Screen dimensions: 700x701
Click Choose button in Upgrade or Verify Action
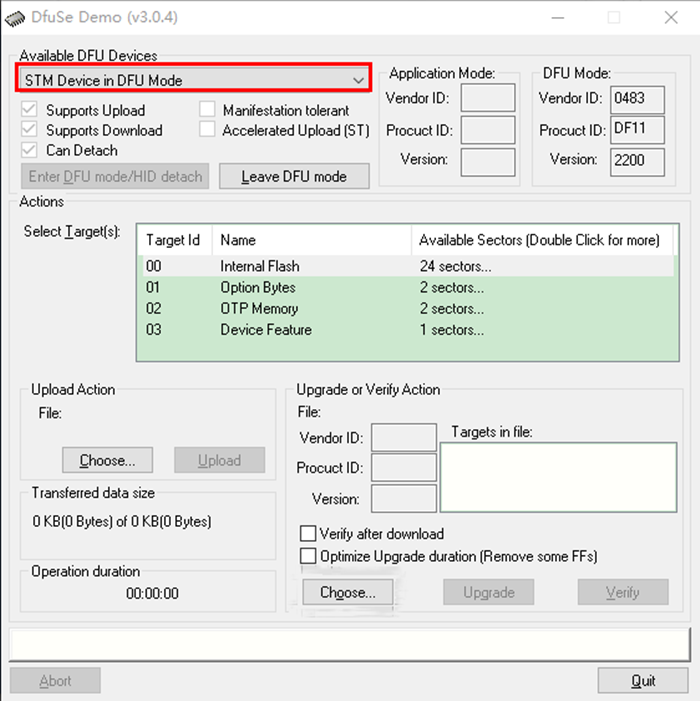(x=348, y=592)
